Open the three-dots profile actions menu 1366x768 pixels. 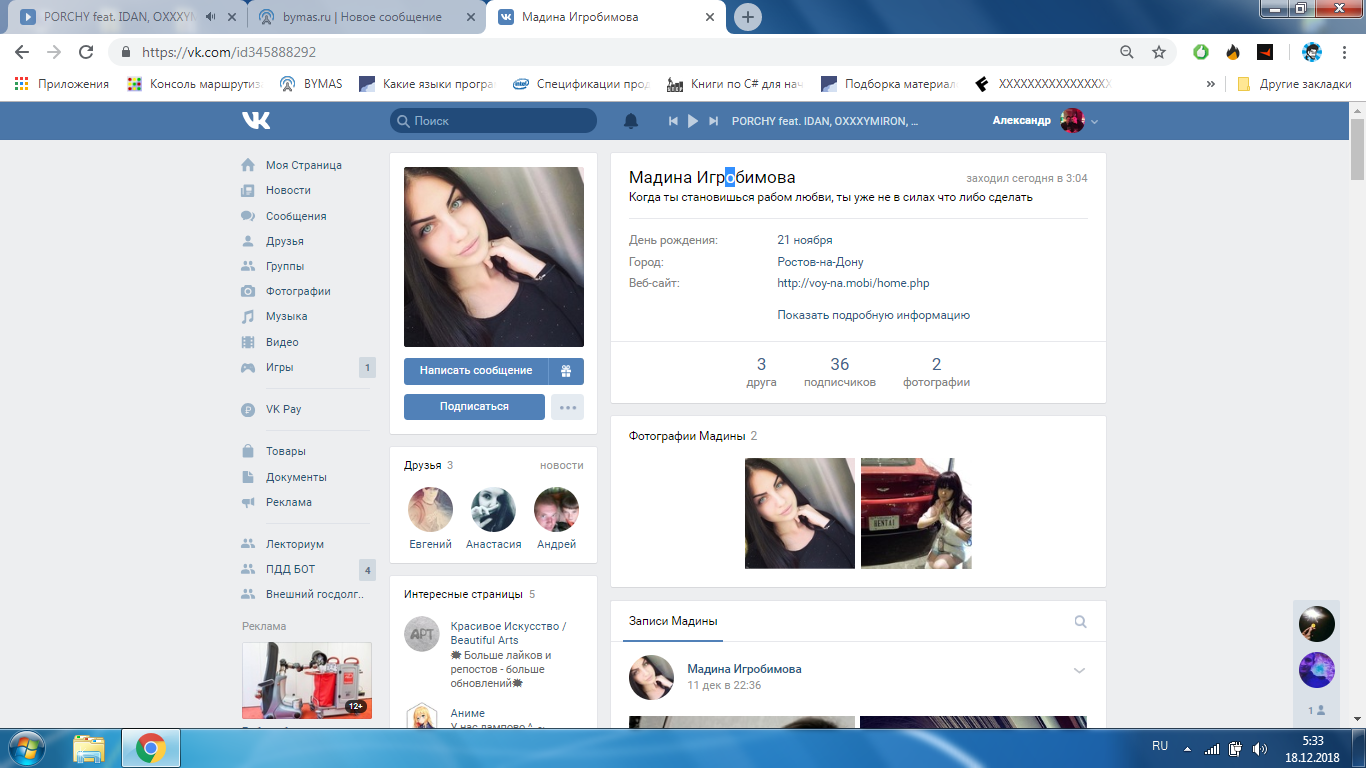pyautogui.click(x=567, y=407)
